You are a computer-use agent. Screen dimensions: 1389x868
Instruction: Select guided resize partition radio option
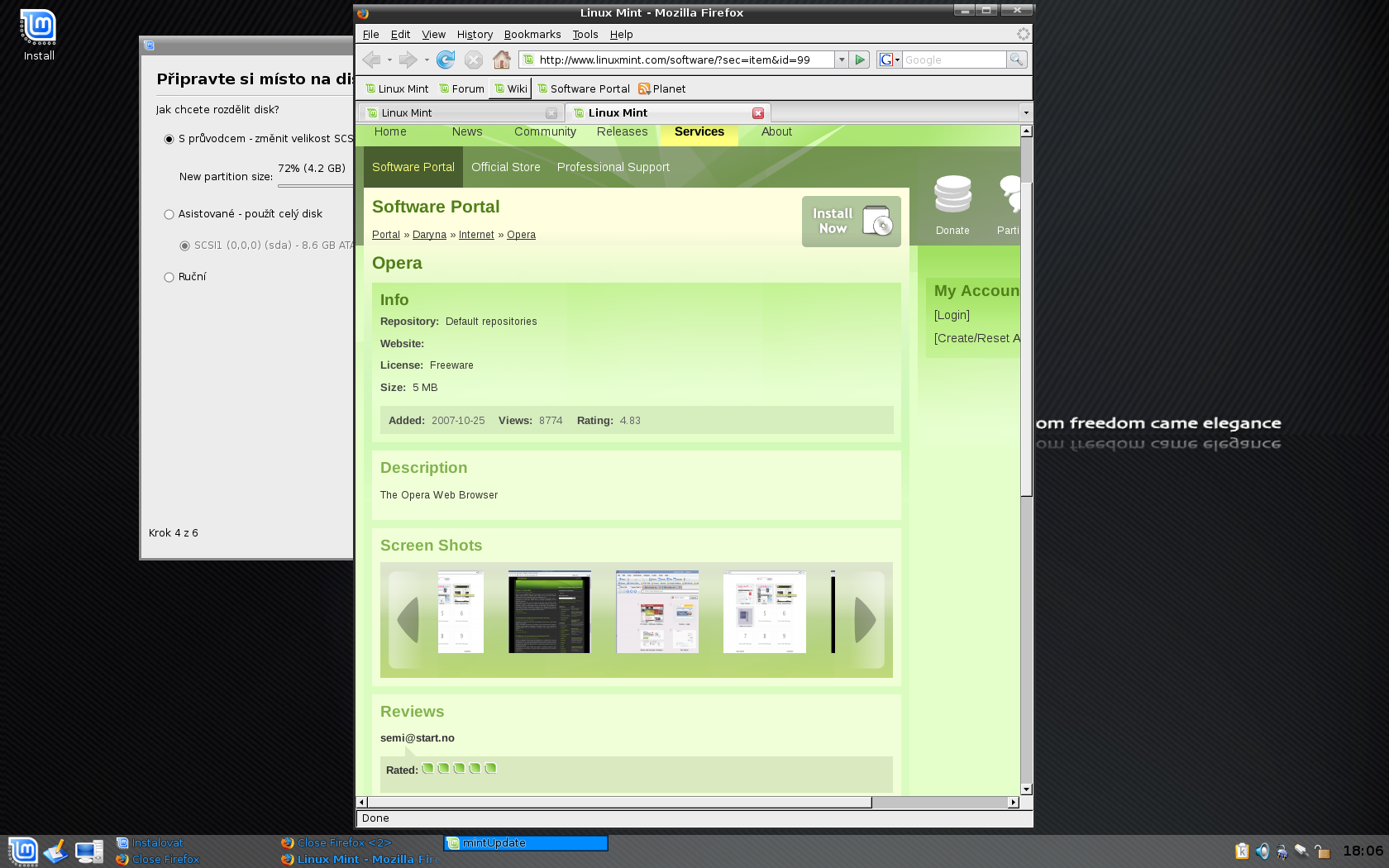pyautogui.click(x=169, y=139)
